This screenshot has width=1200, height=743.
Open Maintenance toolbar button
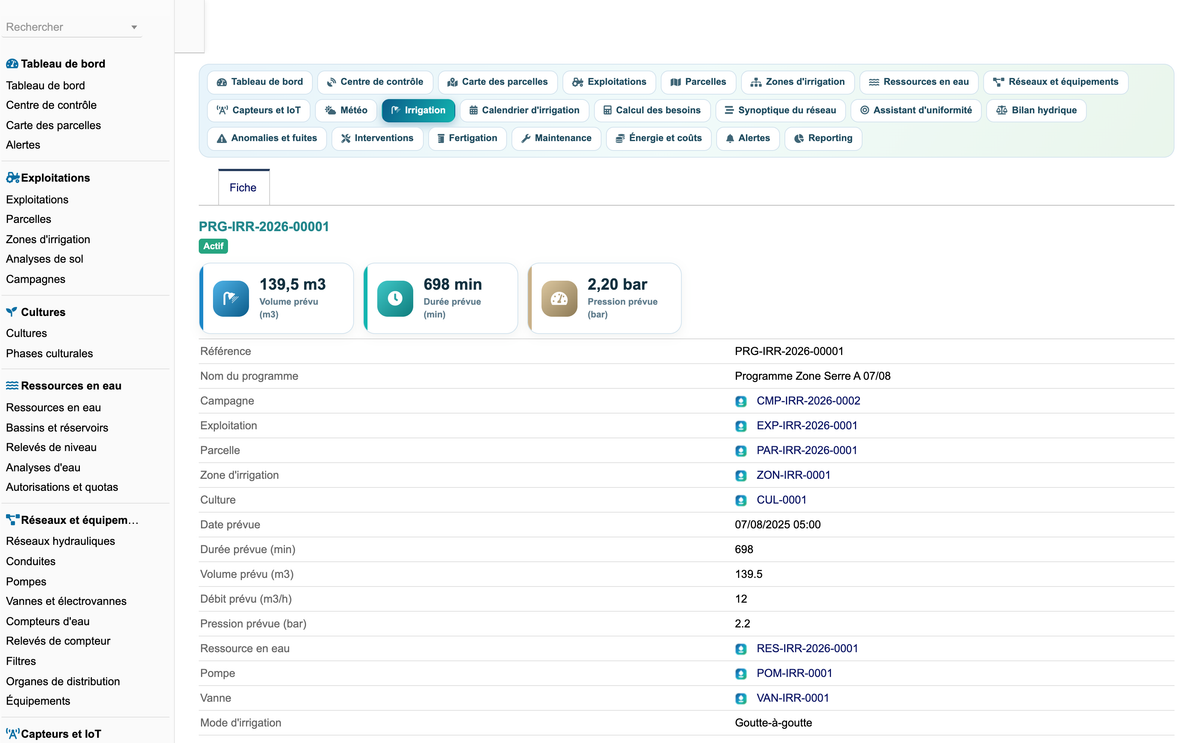coord(556,138)
